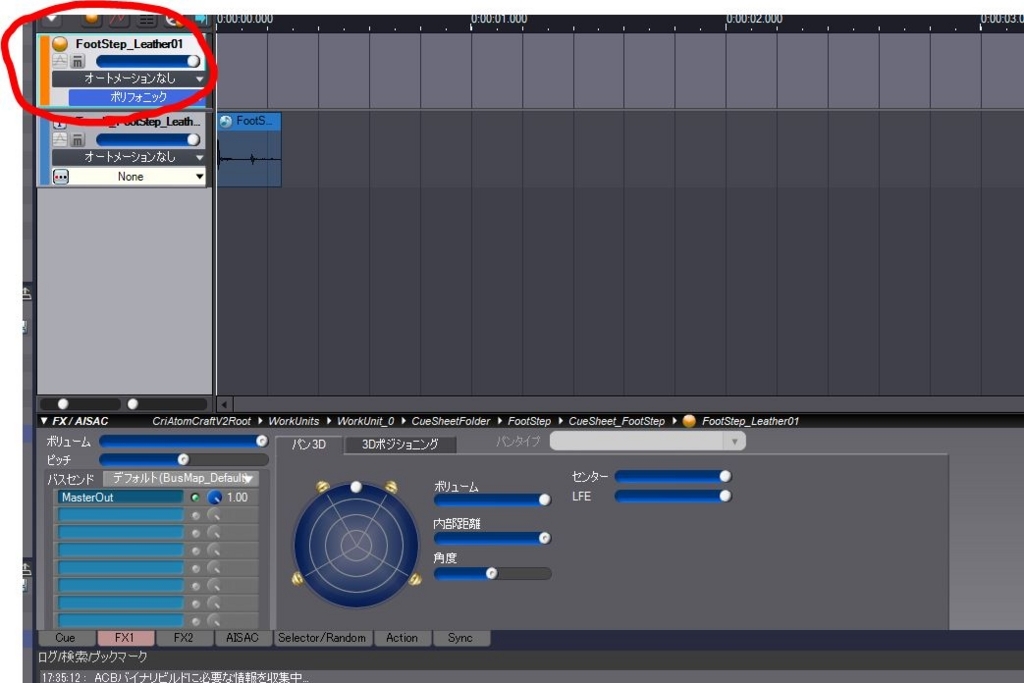Open the Selector/Random tab
The width and height of the screenshot is (1024, 683).
[322, 638]
